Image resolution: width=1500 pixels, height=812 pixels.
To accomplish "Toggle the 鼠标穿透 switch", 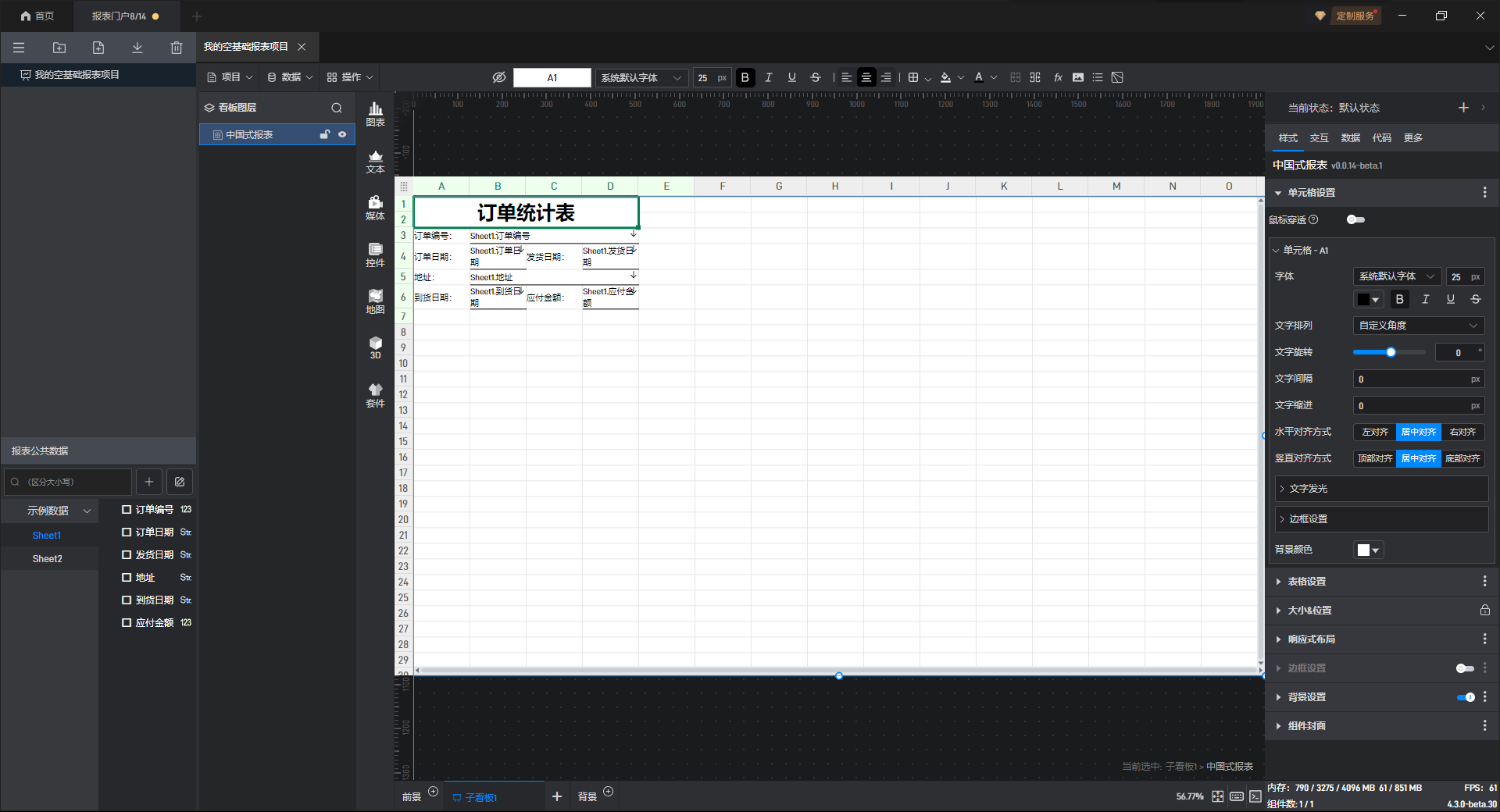I will pyautogui.click(x=1355, y=220).
